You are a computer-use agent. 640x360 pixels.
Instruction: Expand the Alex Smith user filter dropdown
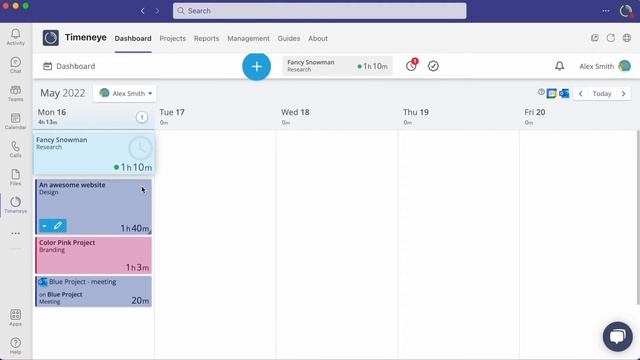pos(125,93)
